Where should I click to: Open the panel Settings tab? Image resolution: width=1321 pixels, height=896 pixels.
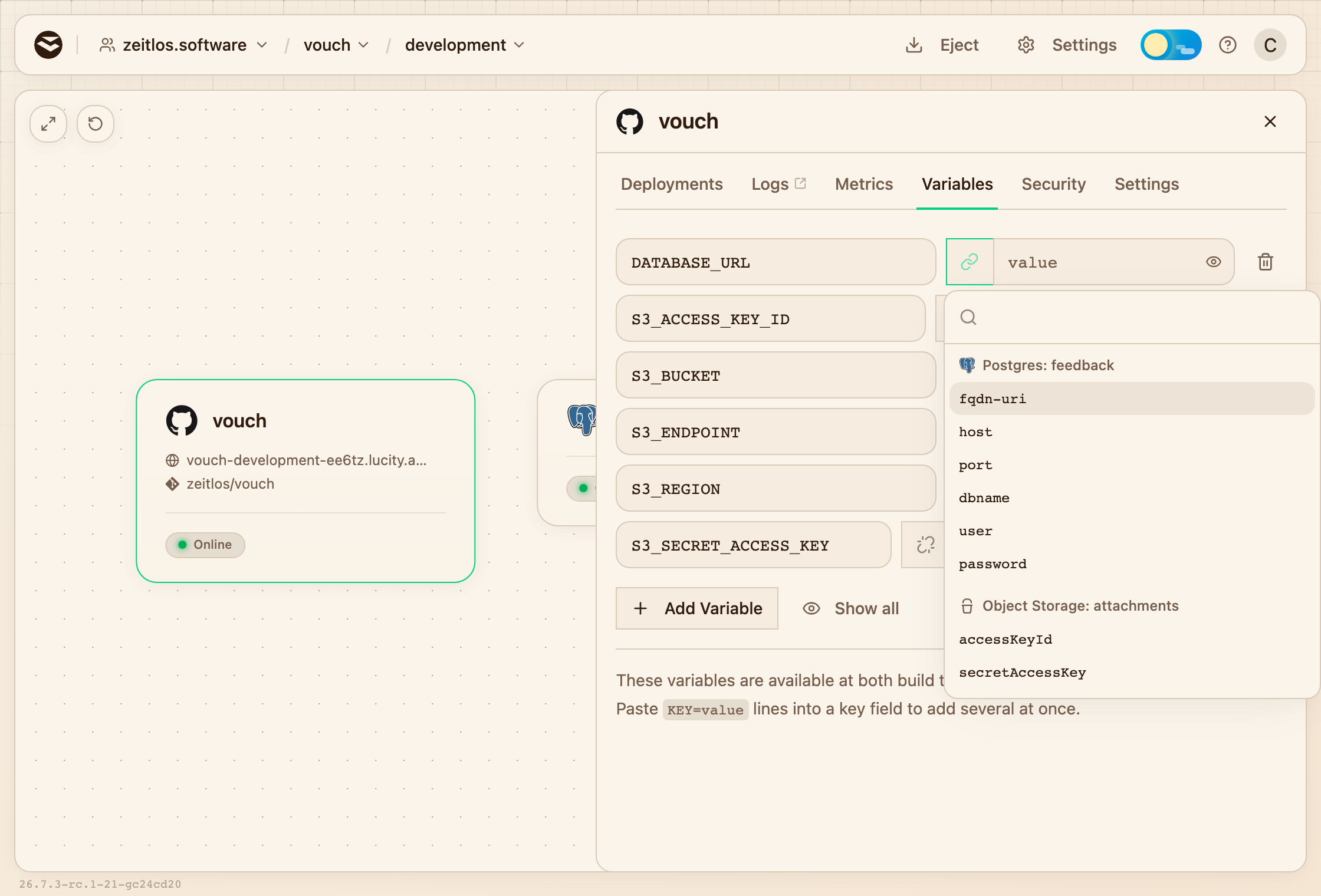coord(1147,185)
